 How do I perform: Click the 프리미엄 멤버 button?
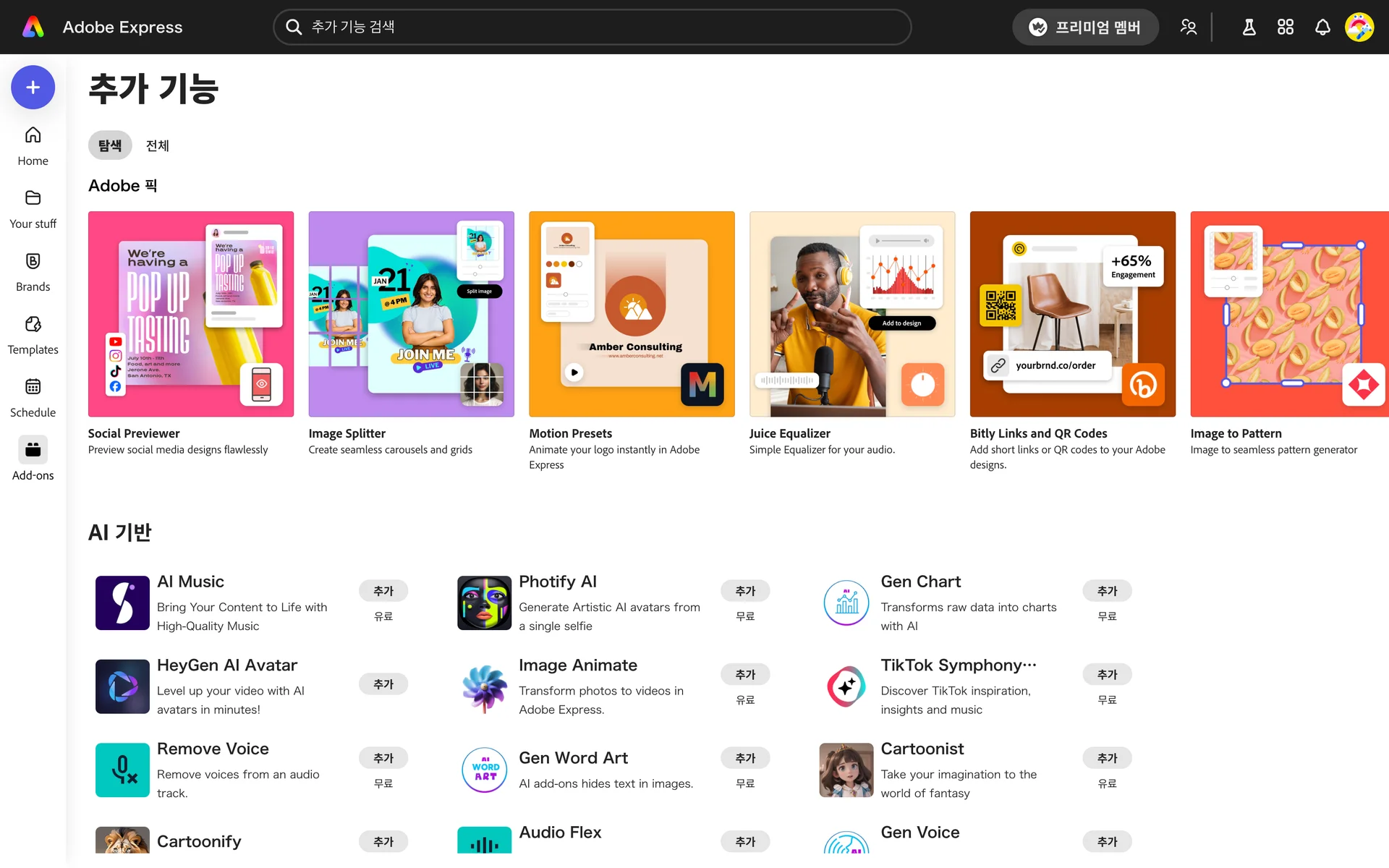(x=1085, y=27)
